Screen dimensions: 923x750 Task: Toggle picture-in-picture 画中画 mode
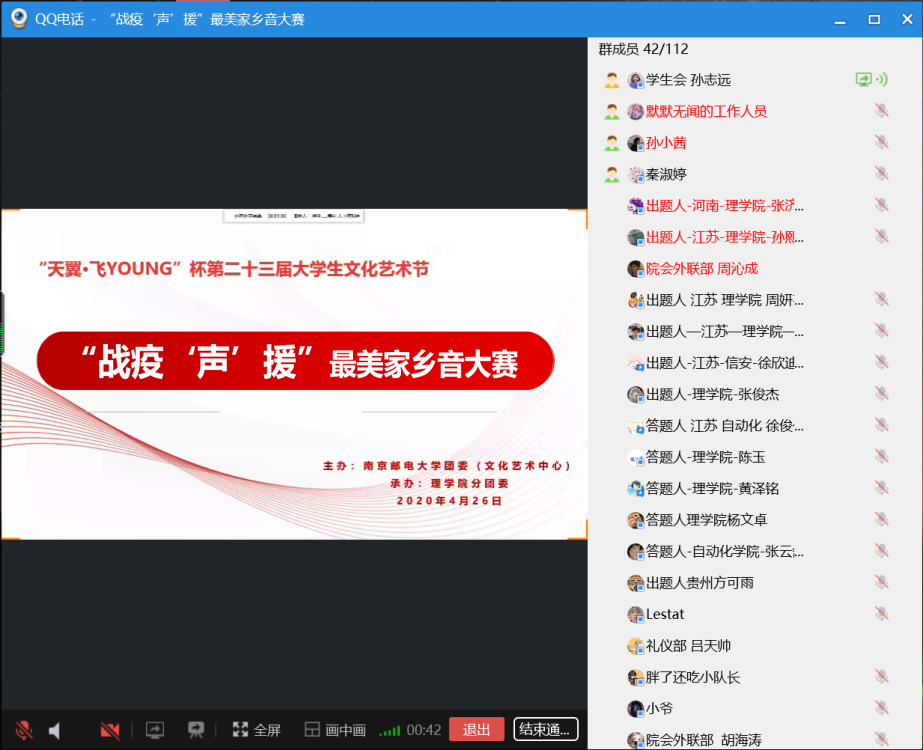pos(335,730)
